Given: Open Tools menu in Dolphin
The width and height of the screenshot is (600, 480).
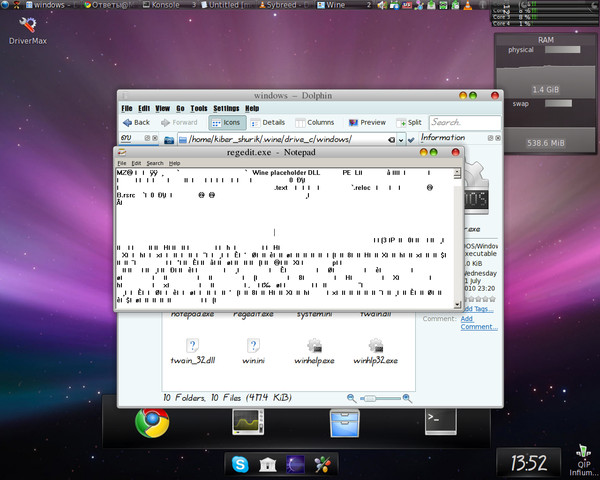Looking at the screenshot, I should pos(199,108).
